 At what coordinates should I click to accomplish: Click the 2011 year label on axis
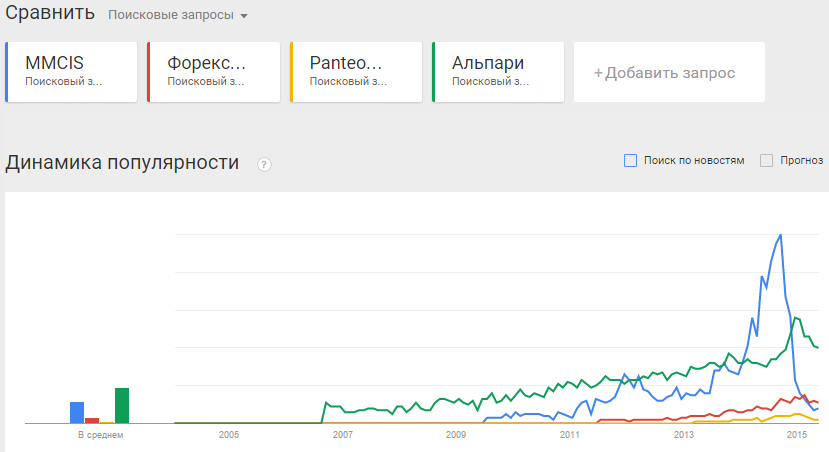tap(570, 435)
